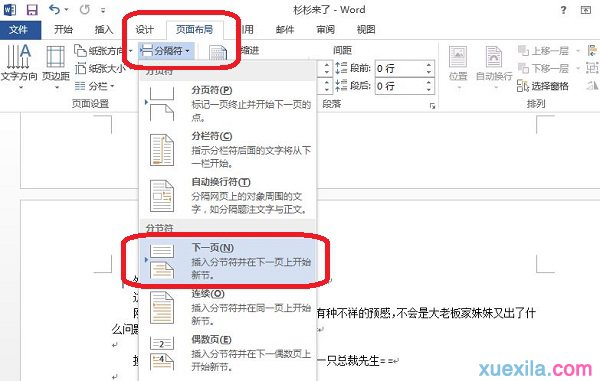The height and width of the screenshot is (381, 600).
Task: Switch to the 邮件 tab
Action: click(x=285, y=29)
